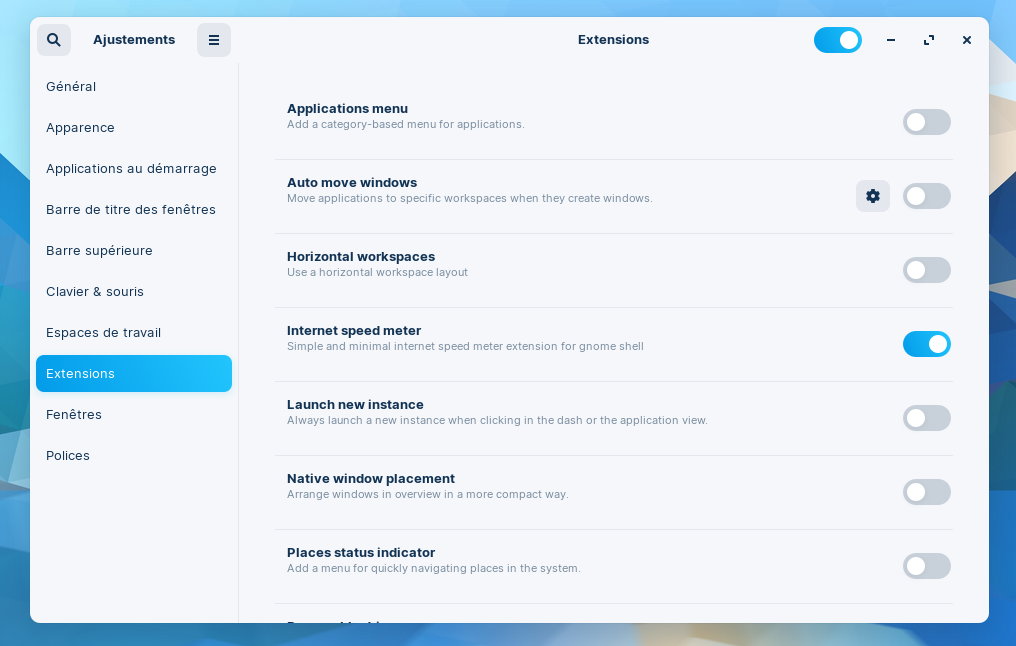The width and height of the screenshot is (1016, 646).
Task: Switch on Auto move windows extension
Action: tap(926, 196)
